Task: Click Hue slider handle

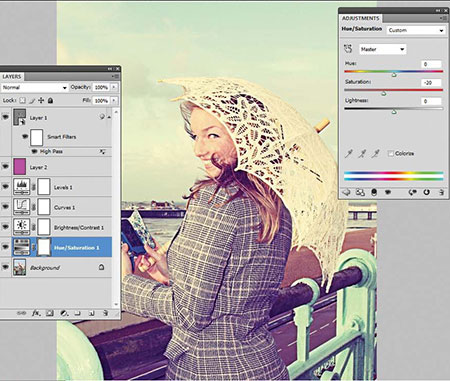Action: point(394,75)
